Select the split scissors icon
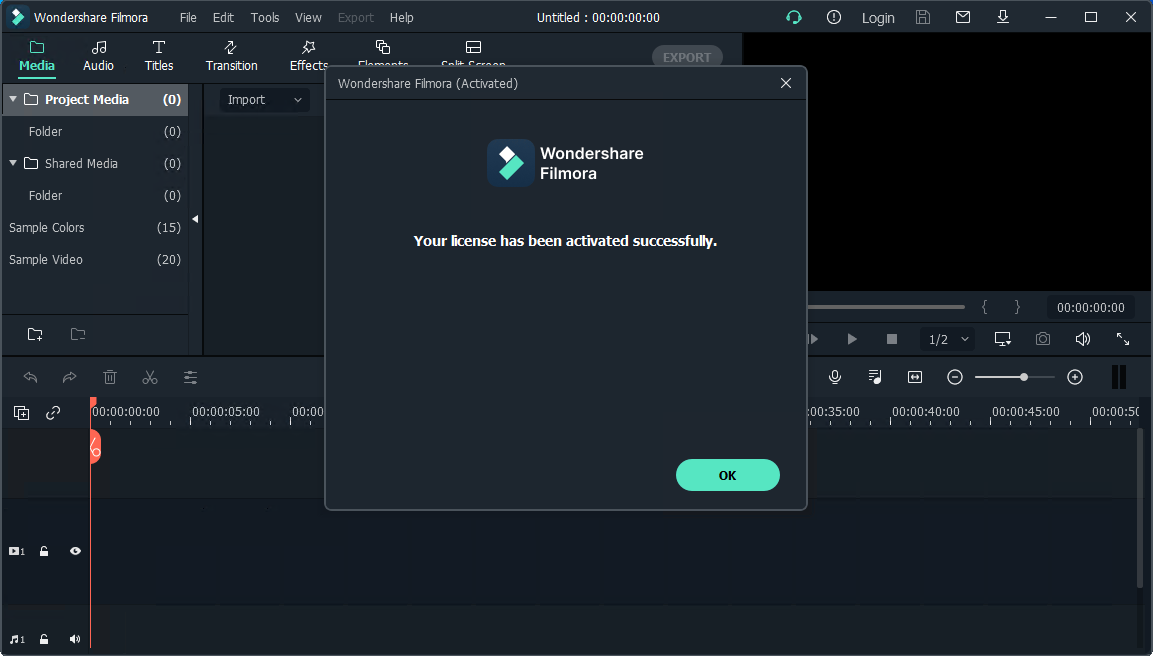The image size is (1153, 656). 150,377
